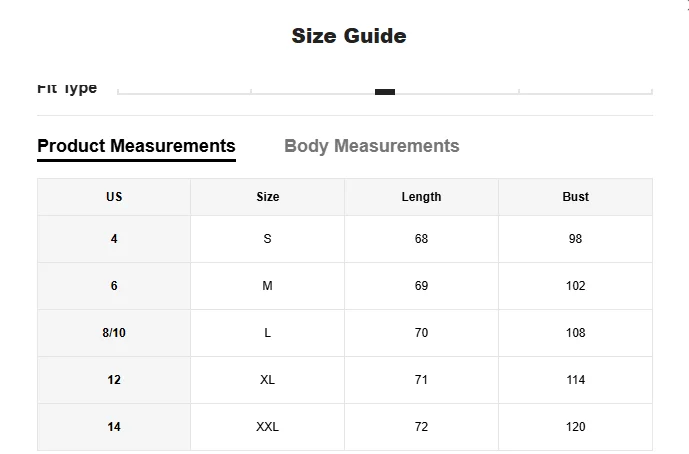This screenshot has height=454, width=689.
Task: Select US size 4 row
Action: (114, 239)
